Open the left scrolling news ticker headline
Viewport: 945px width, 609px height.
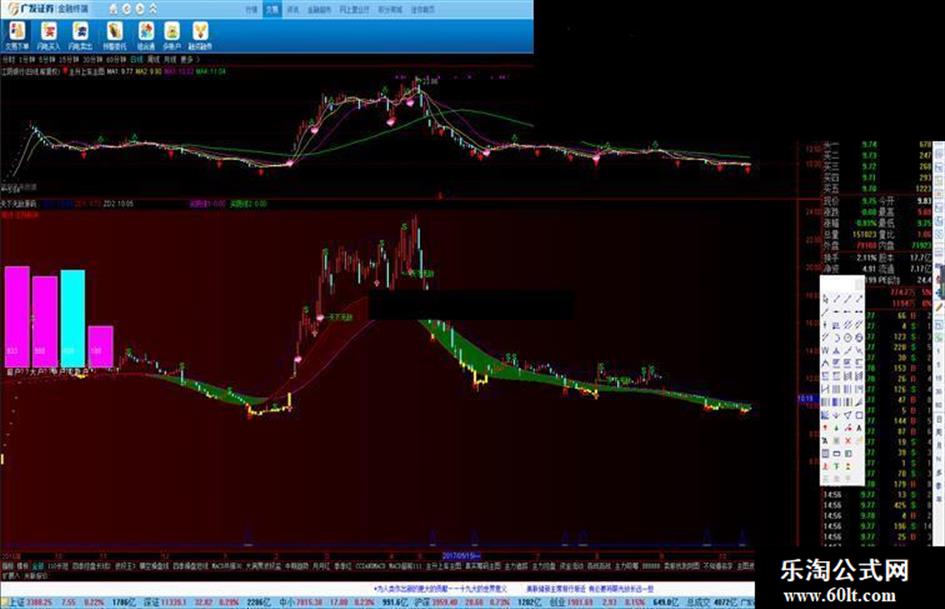point(440,588)
